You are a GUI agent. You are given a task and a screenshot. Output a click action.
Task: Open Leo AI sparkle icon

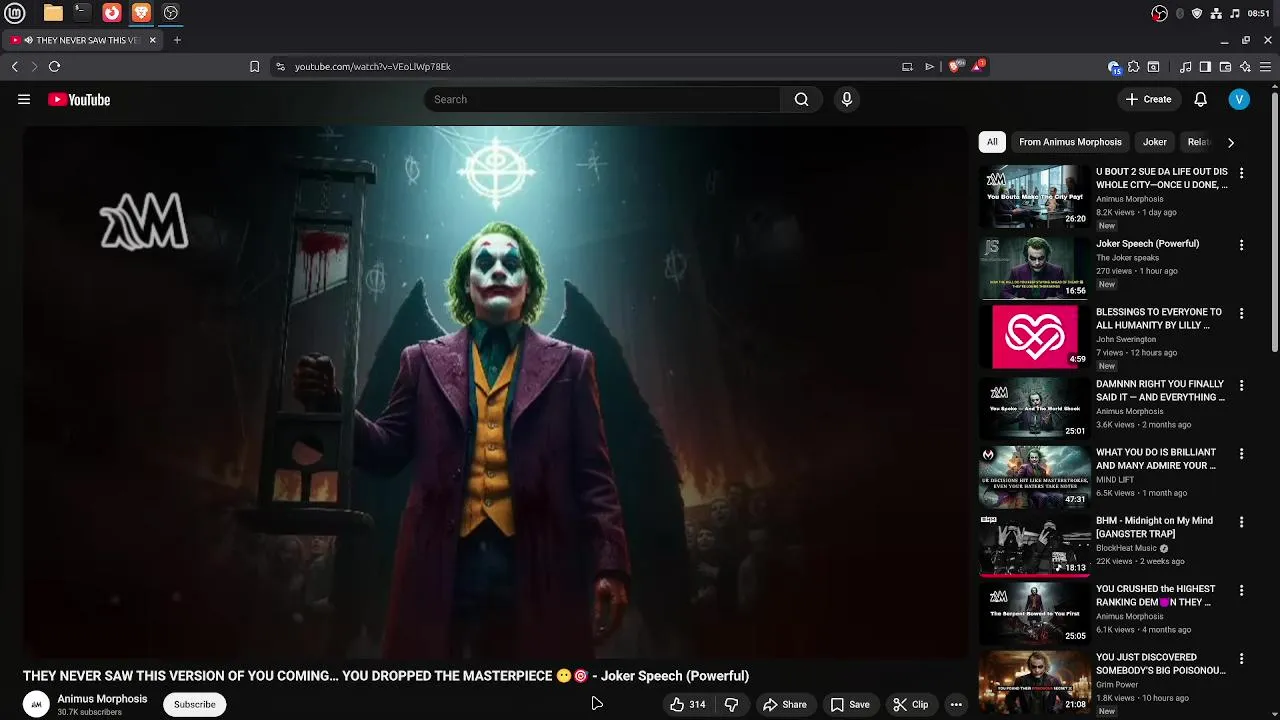pos(1245,66)
